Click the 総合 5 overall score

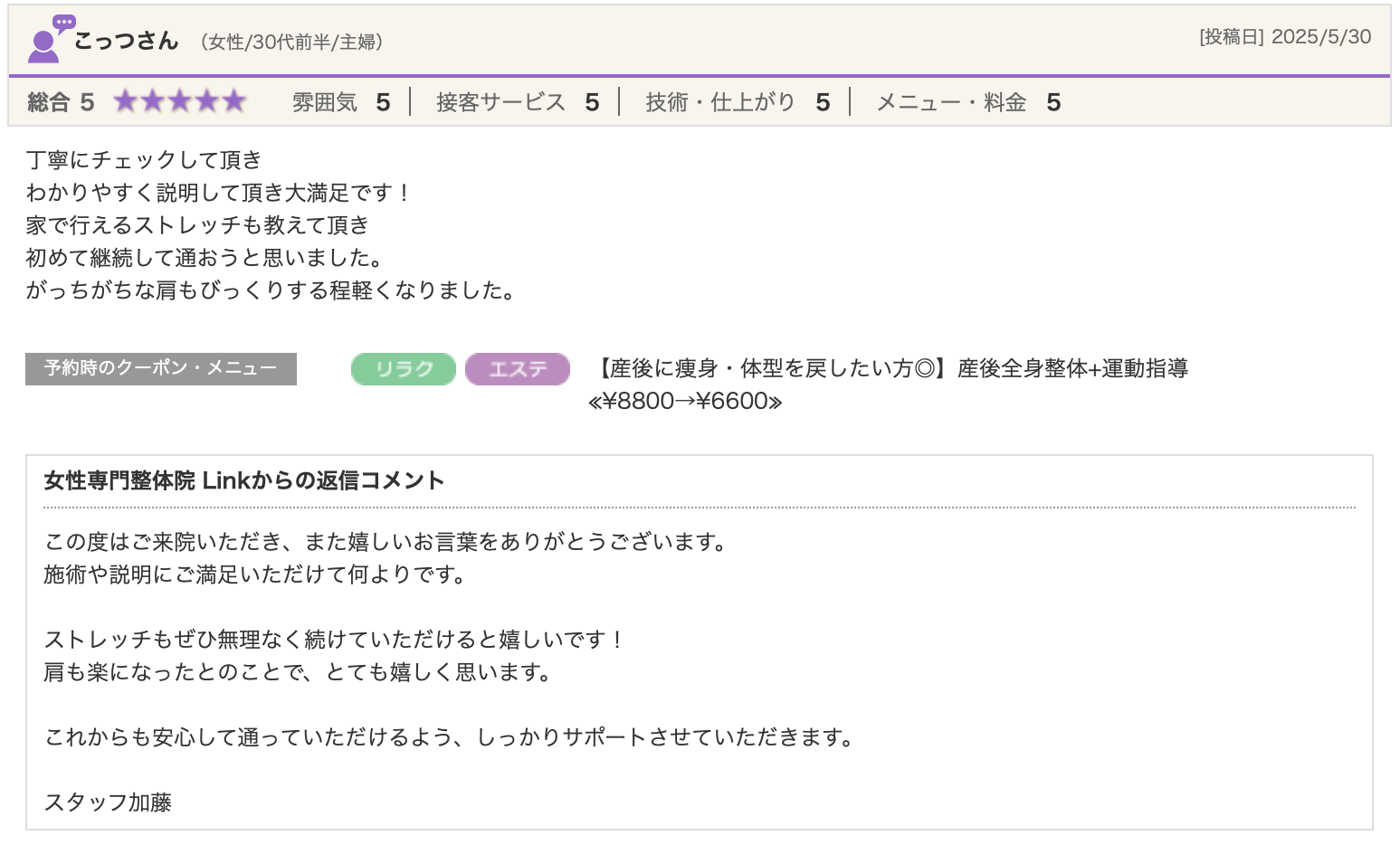61,102
